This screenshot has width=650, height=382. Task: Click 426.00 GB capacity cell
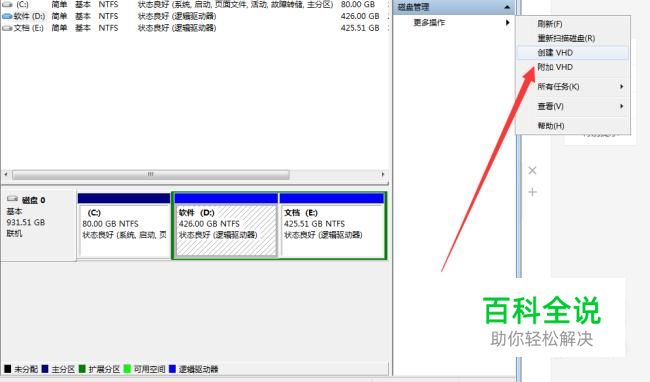pyautogui.click(x=360, y=16)
